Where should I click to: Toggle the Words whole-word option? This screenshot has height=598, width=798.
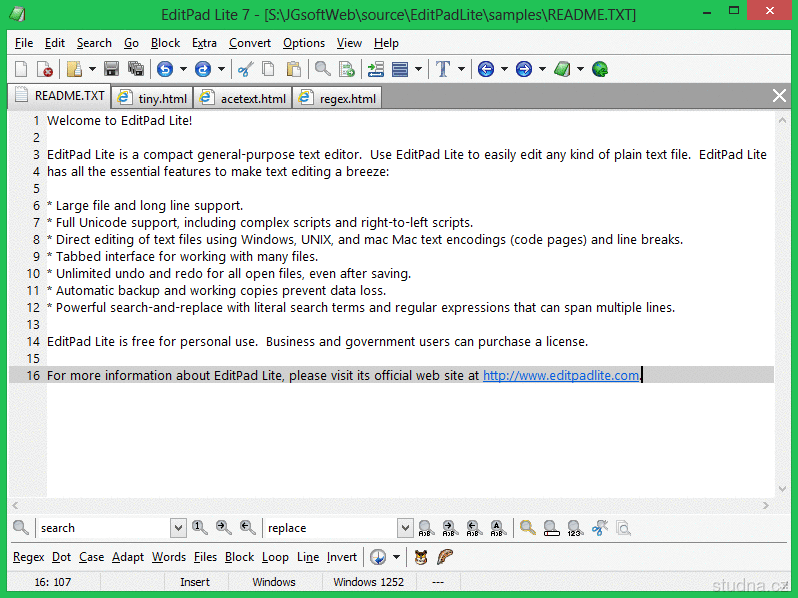169,557
